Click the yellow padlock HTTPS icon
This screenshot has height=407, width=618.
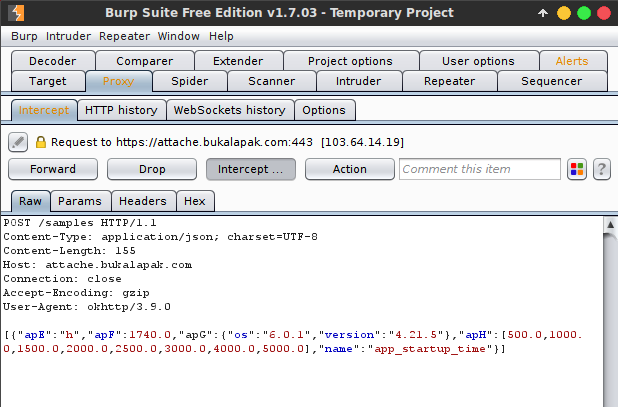click(41, 142)
